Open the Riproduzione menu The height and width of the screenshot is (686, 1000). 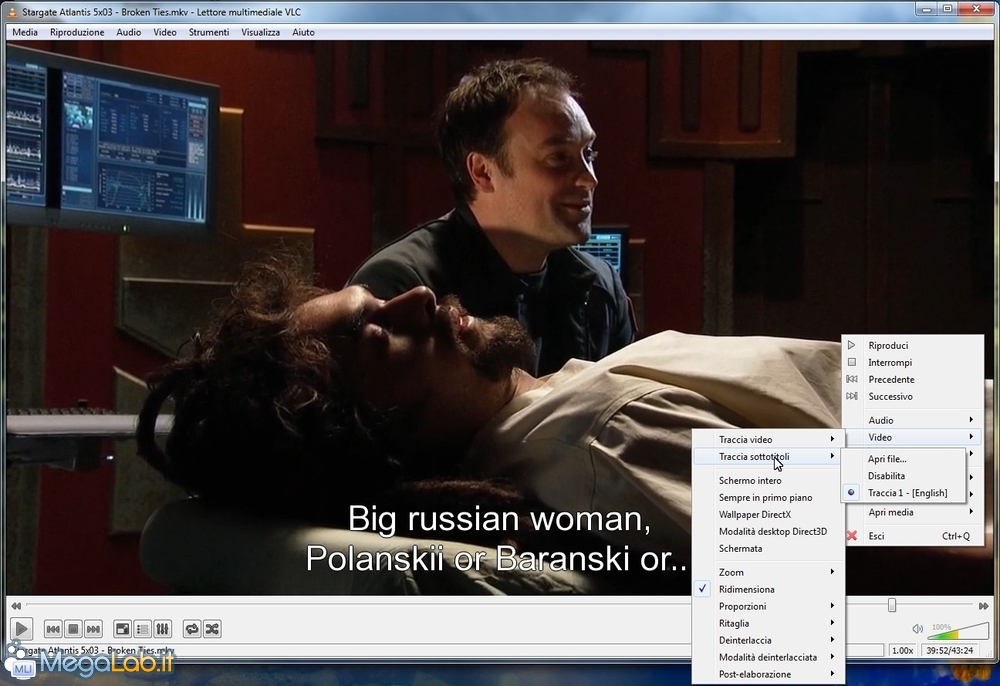[77, 33]
